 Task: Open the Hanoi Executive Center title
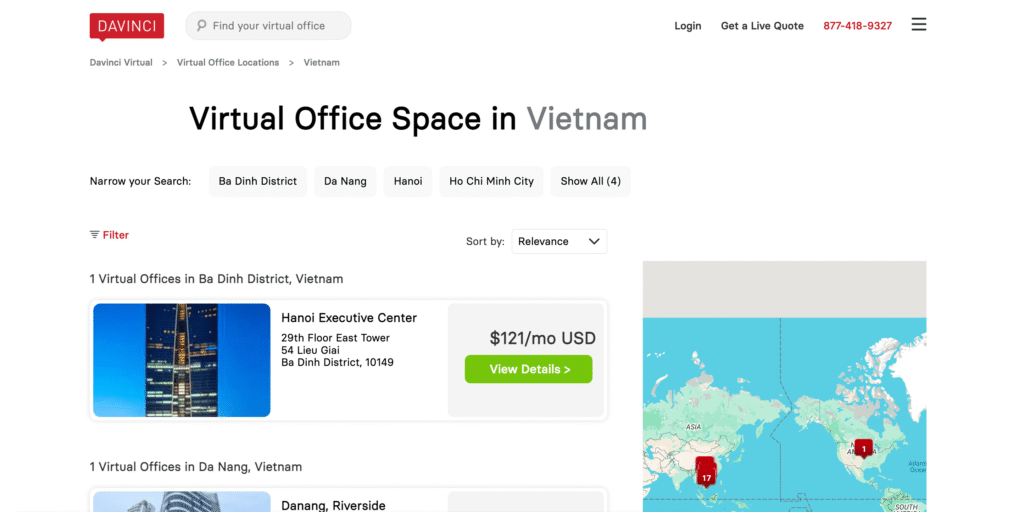point(349,318)
